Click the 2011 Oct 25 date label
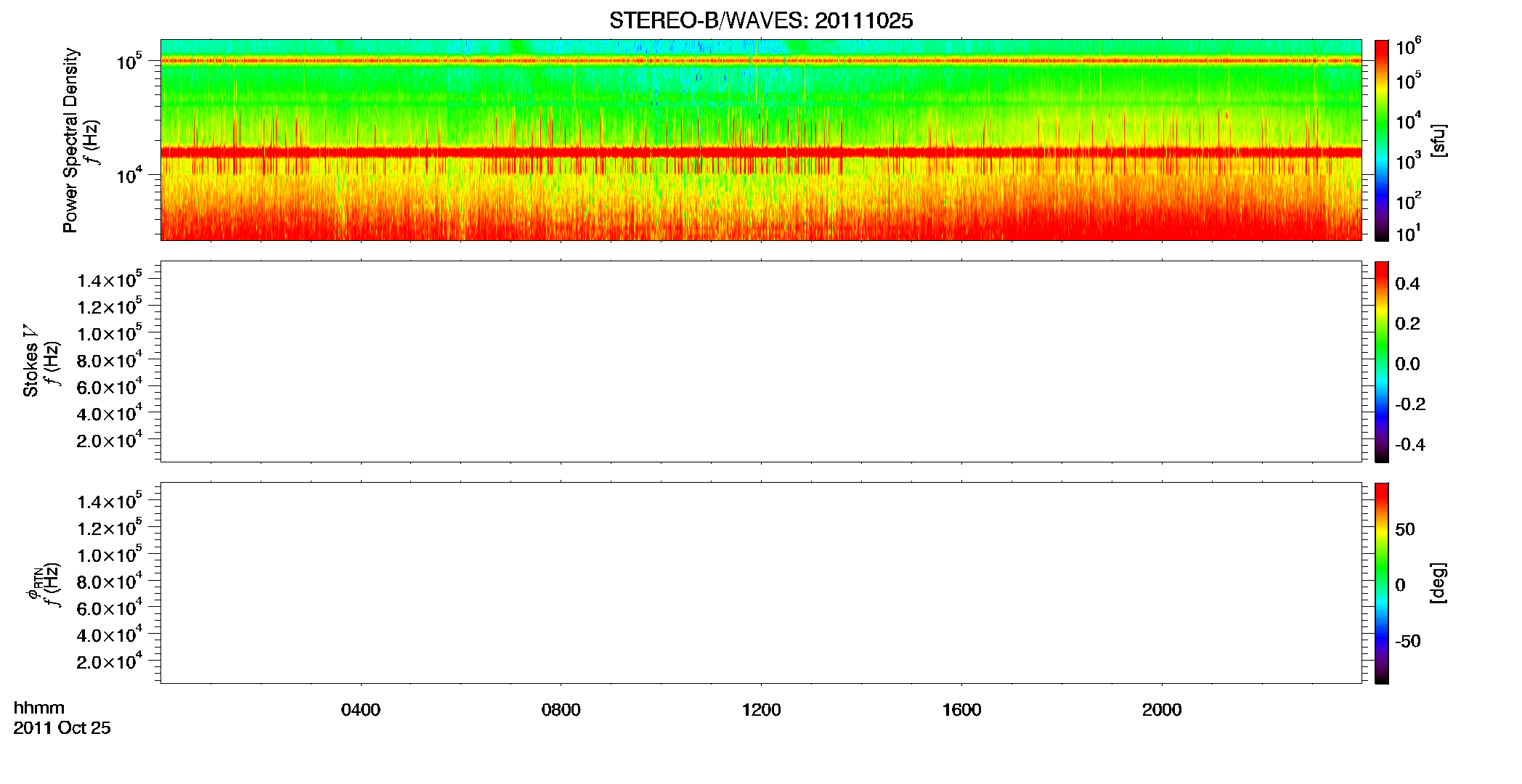This screenshot has height=784, width=1522. click(x=62, y=728)
